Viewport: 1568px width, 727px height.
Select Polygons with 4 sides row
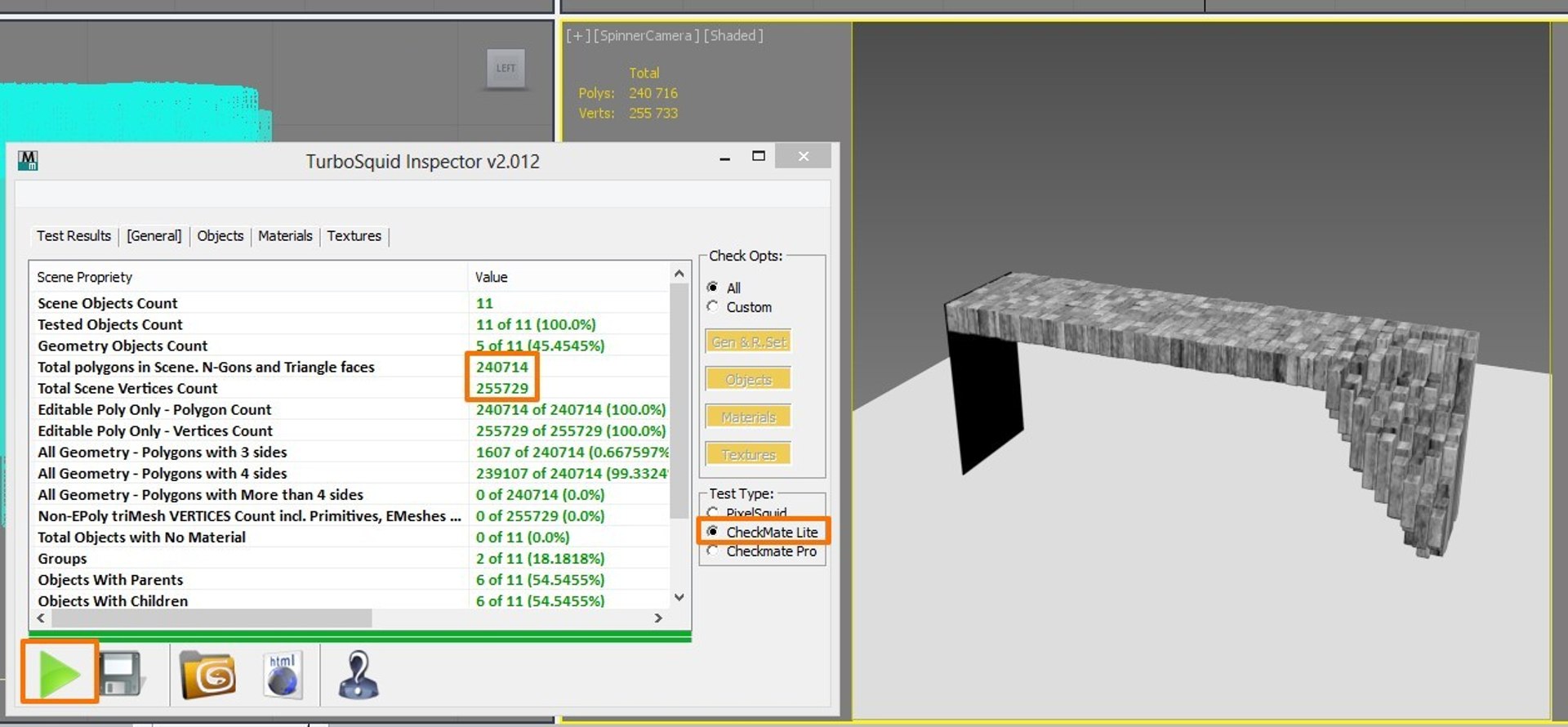coord(350,473)
